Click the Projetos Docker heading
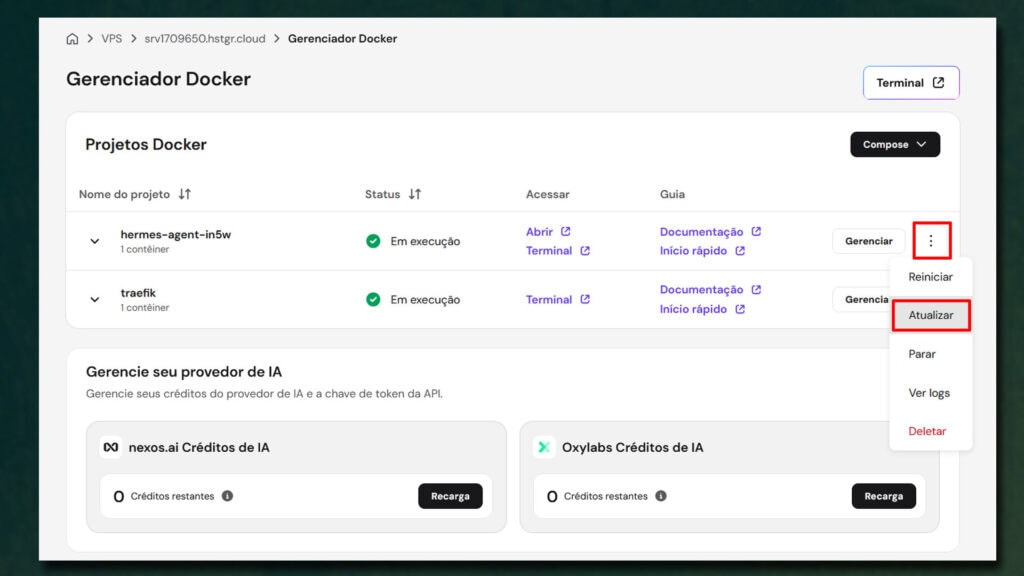Screen dimensions: 1024x576 (x=146, y=144)
